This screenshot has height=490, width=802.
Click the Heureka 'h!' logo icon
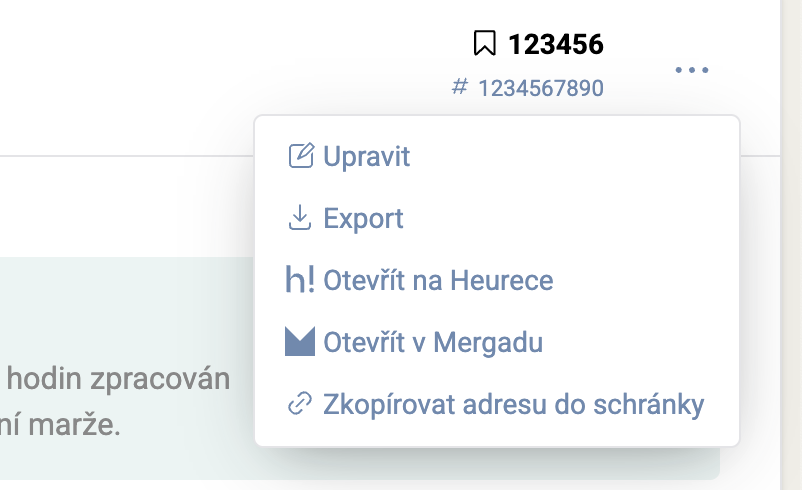(x=300, y=280)
